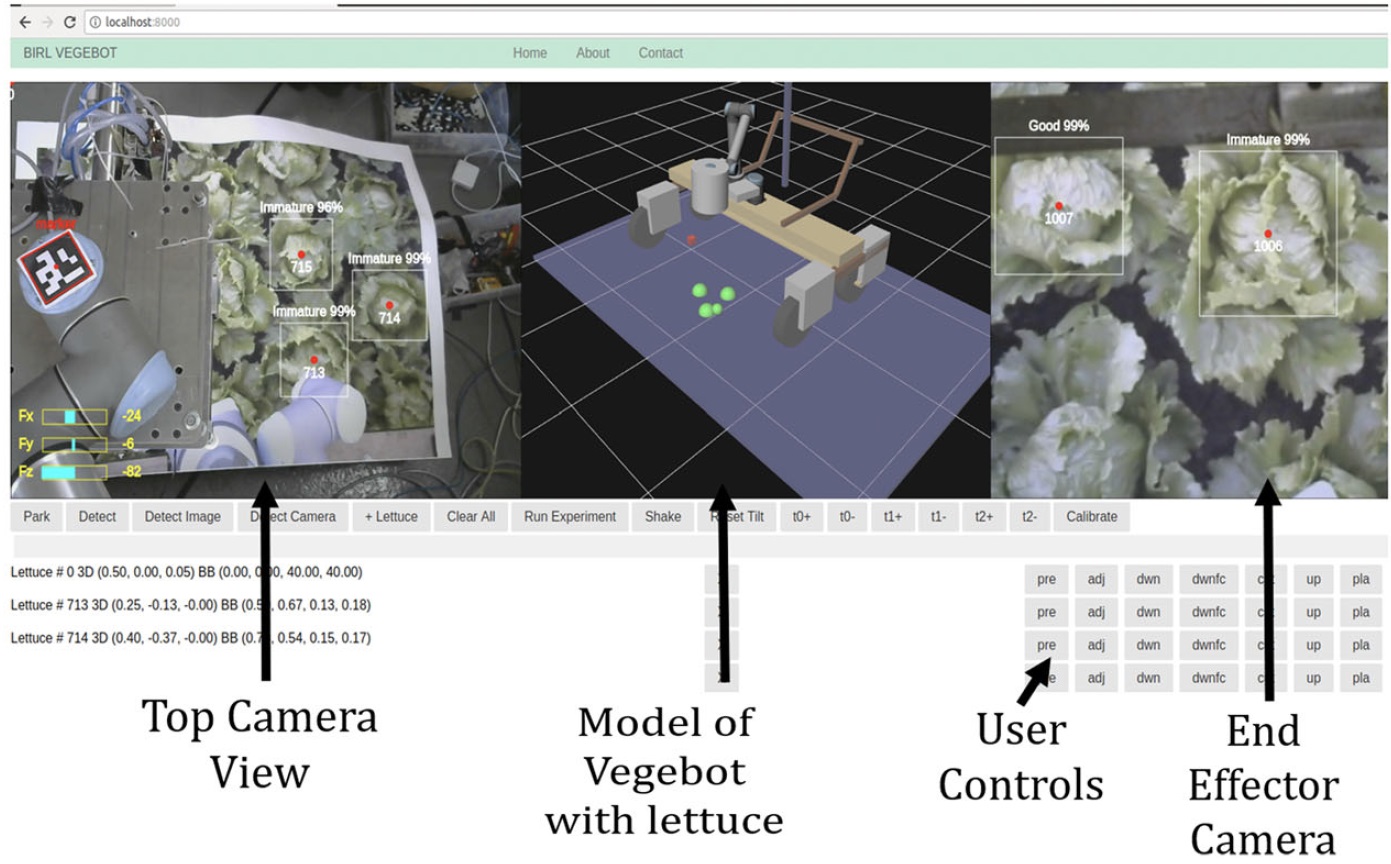Click the Lettuce # 0 3D text row
1391x864 pixels.
point(186,573)
